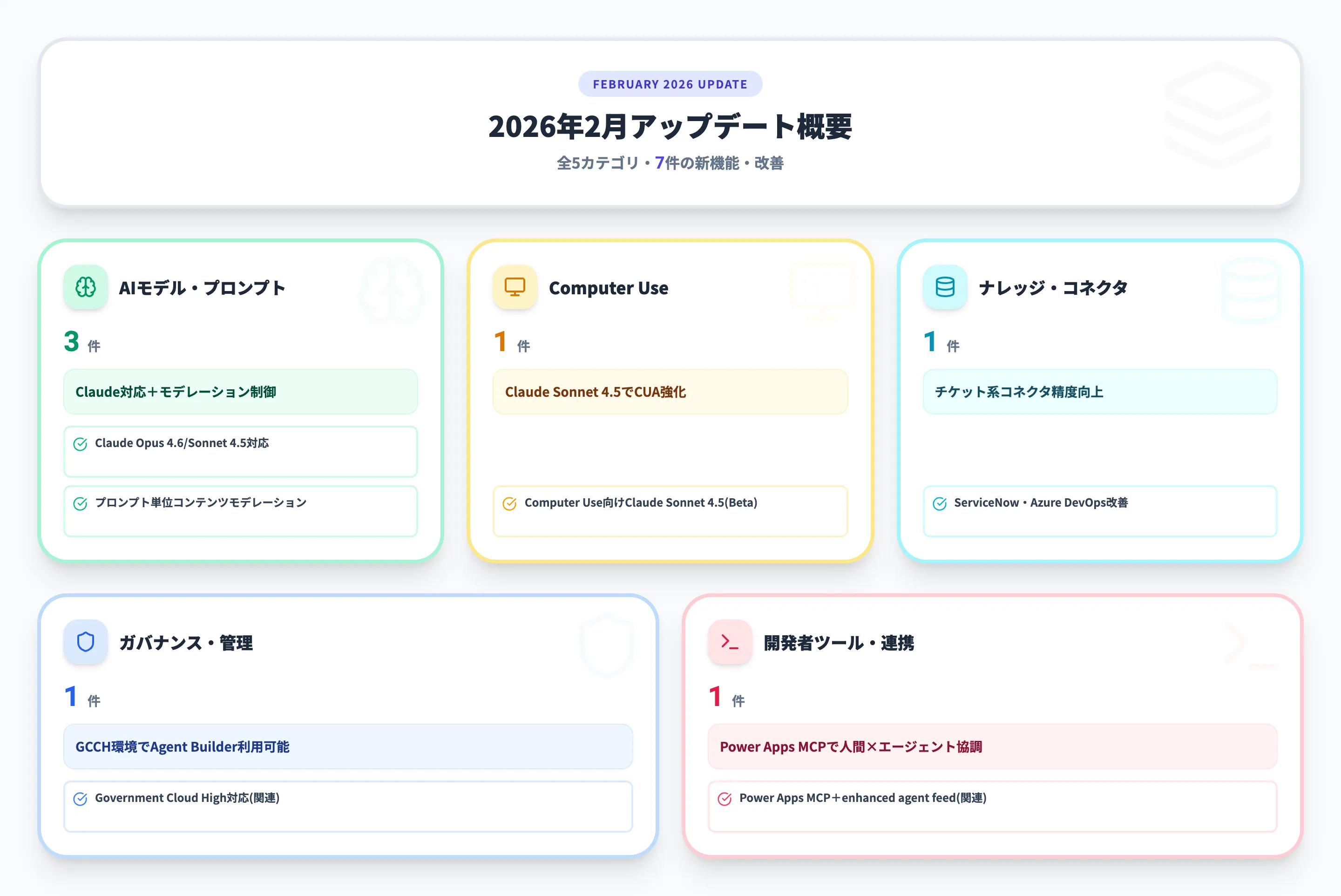Toggle the checkmark beside ServiceNow・Azure DevOps改善
This screenshot has width=1341, height=896.
tap(939, 503)
